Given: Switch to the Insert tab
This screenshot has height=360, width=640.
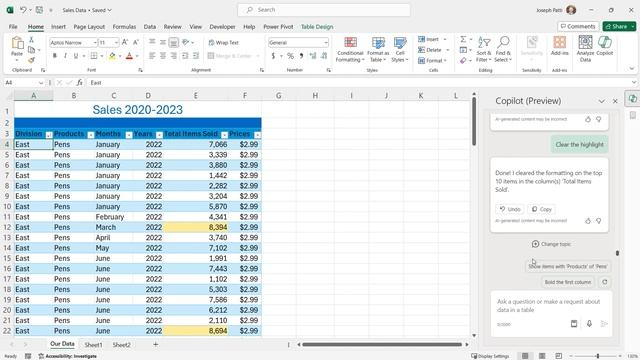Looking at the screenshot, I should 58,27.
